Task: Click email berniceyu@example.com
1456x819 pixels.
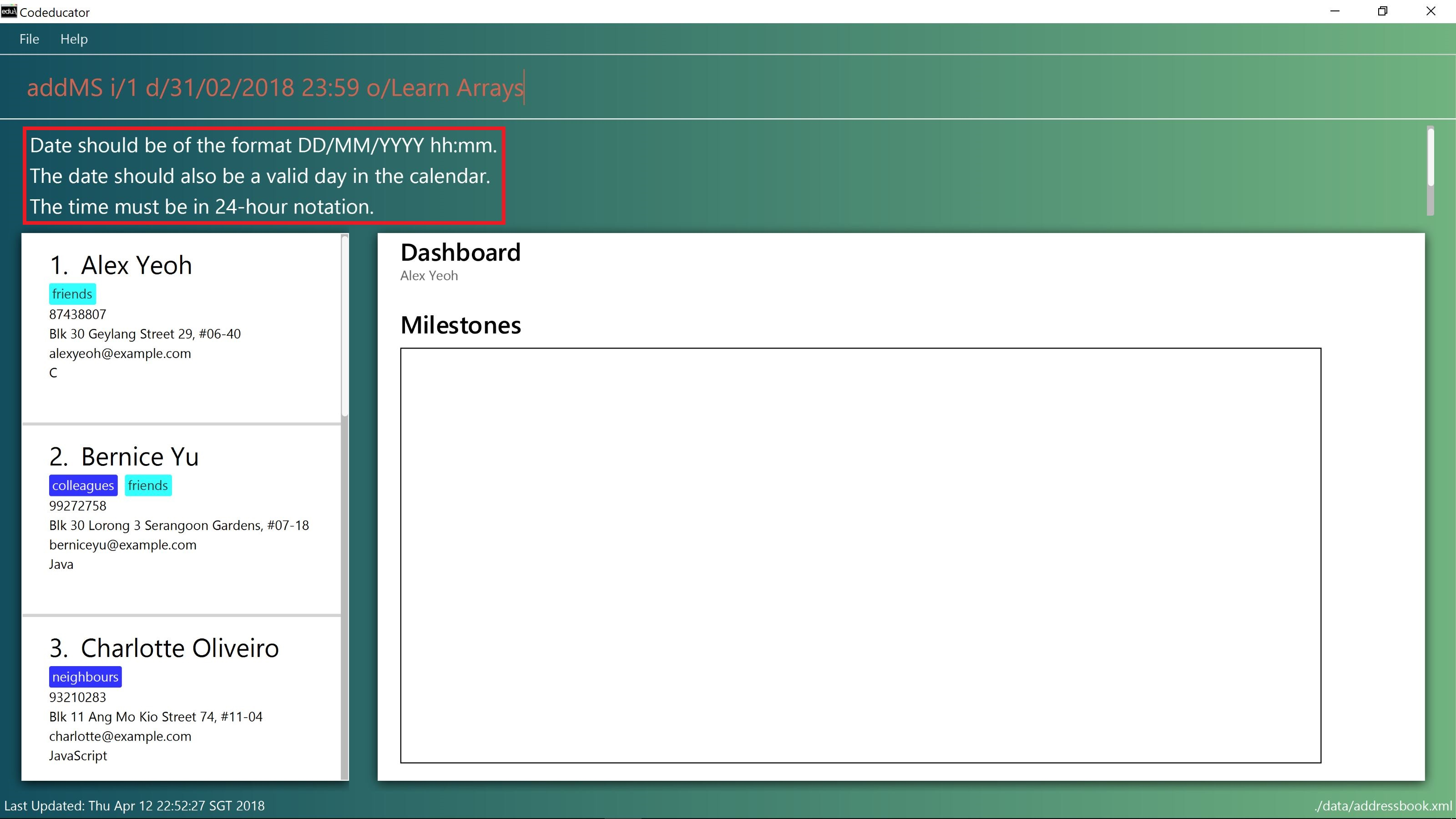Action: pos(123,545)
